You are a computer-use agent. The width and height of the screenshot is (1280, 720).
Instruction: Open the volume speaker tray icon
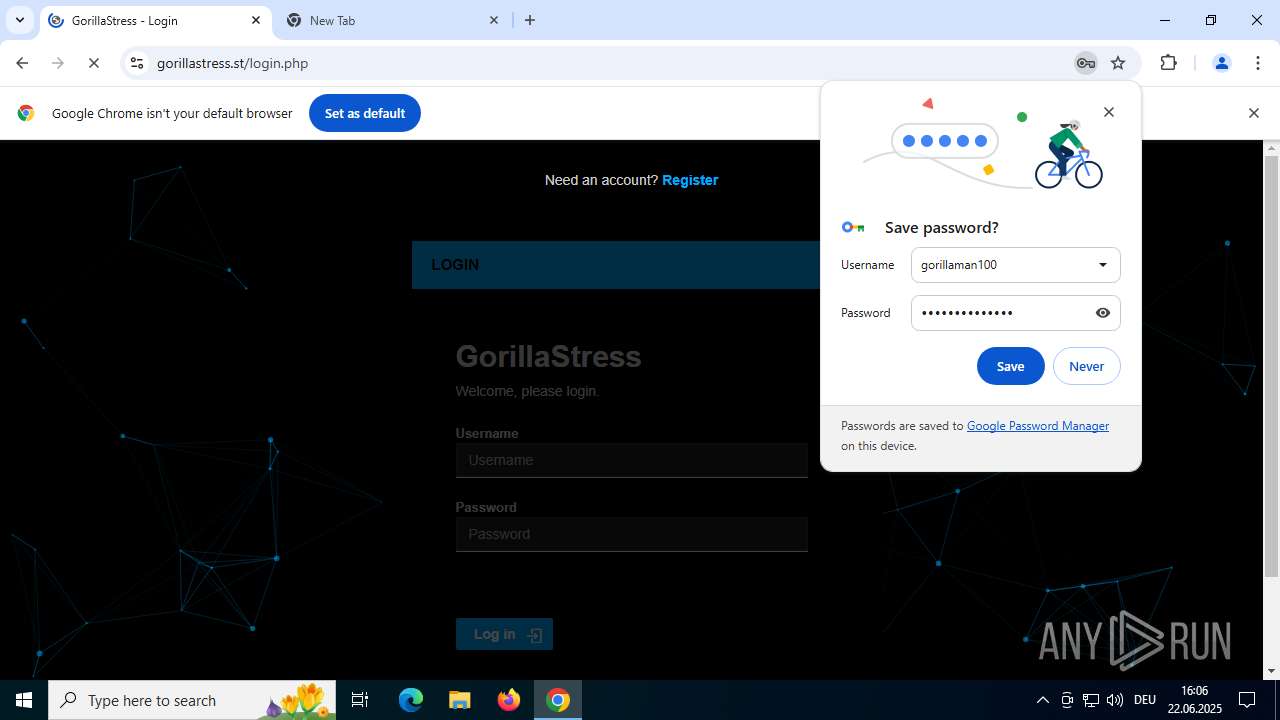point(1115,700)
